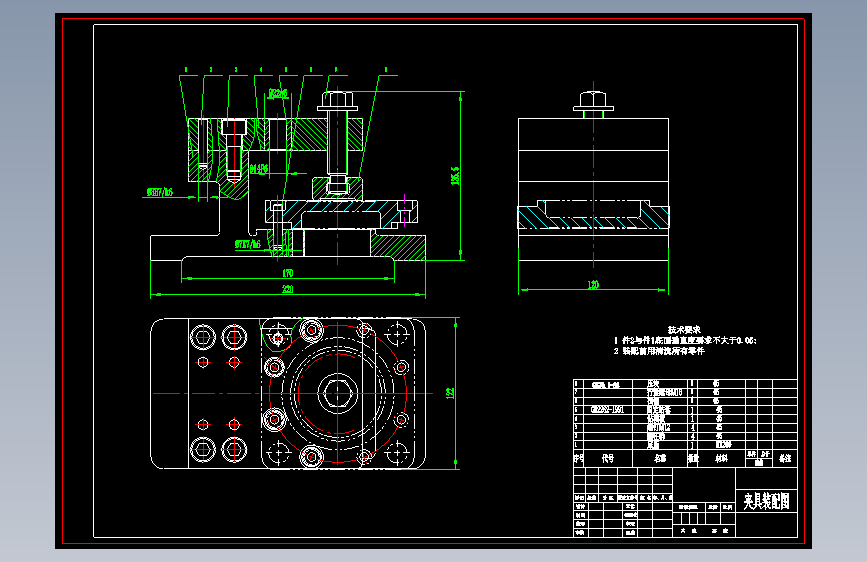This screenshot has width=867, height=562.
Task: Click the 120 width dimension in side view
Action: [x=593, y=285]
